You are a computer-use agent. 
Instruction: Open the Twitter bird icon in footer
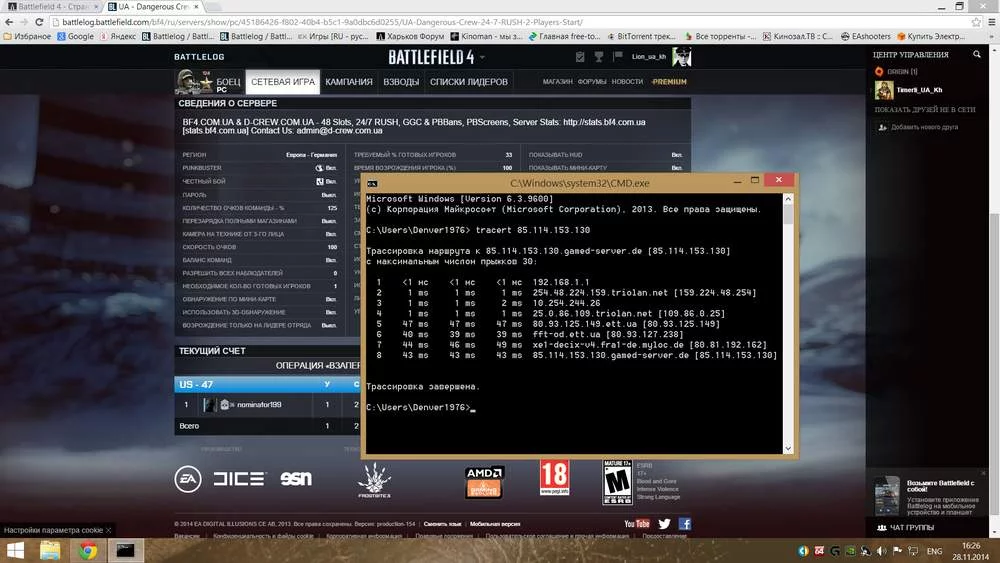click(665, 523)
